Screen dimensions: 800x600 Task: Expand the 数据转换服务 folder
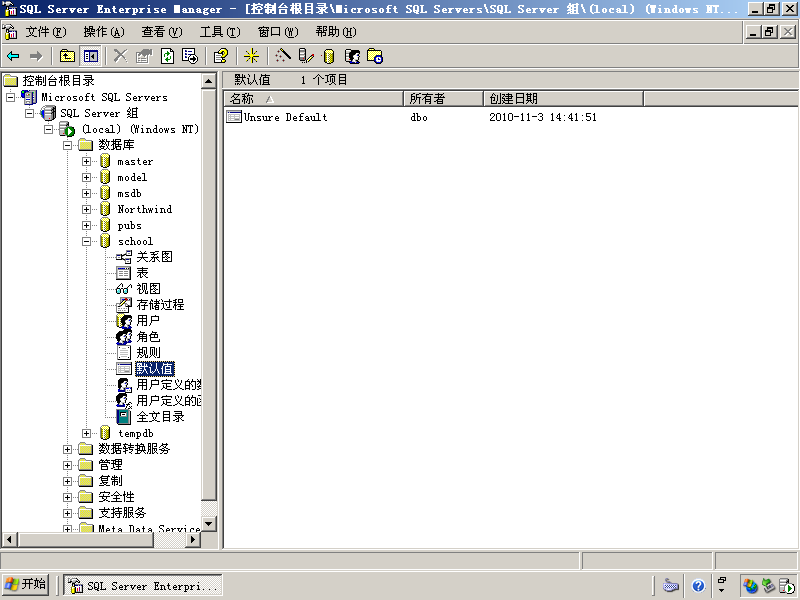(x=67, y=449)
